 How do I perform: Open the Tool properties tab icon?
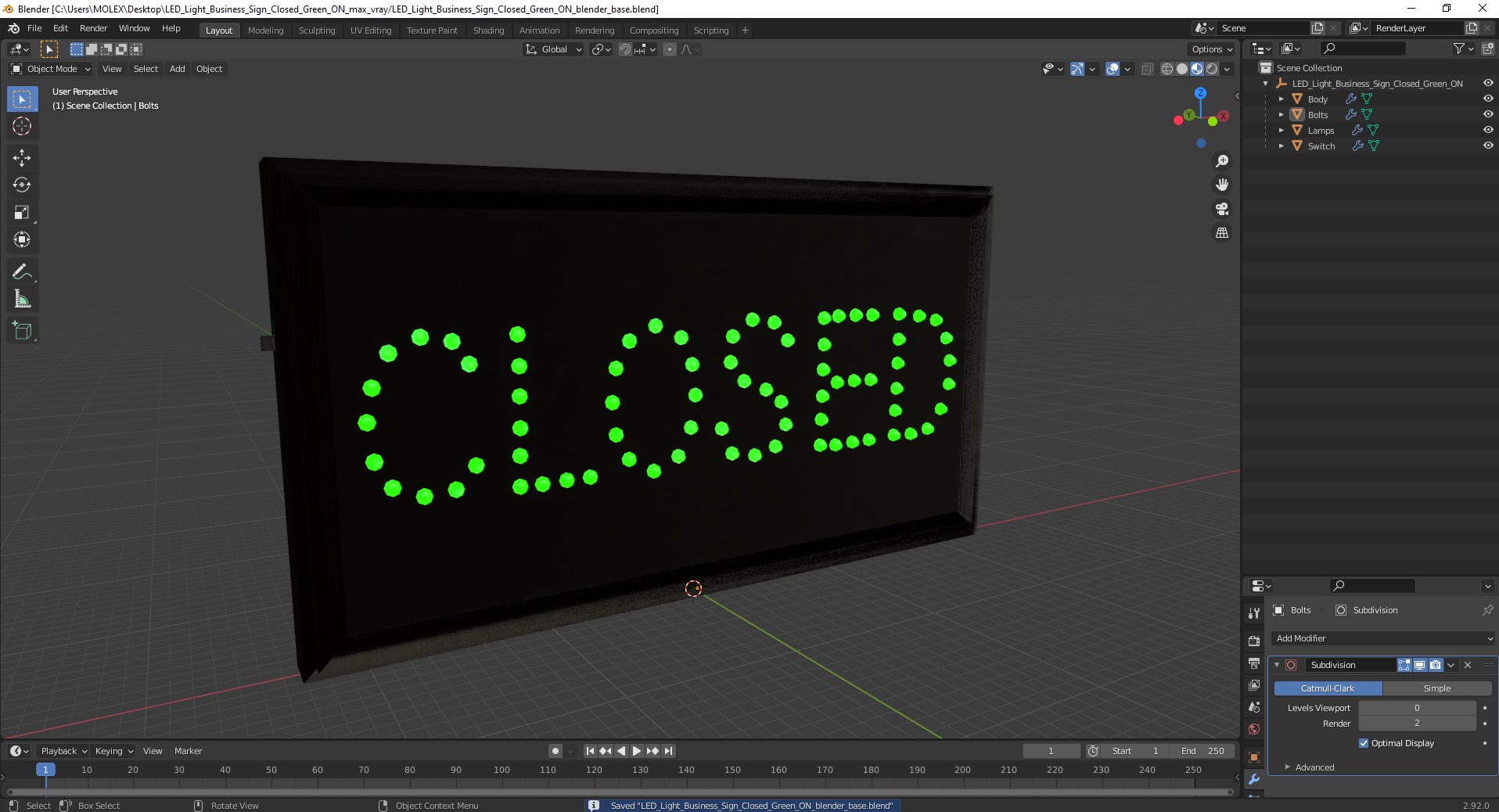click(1254, 613)
